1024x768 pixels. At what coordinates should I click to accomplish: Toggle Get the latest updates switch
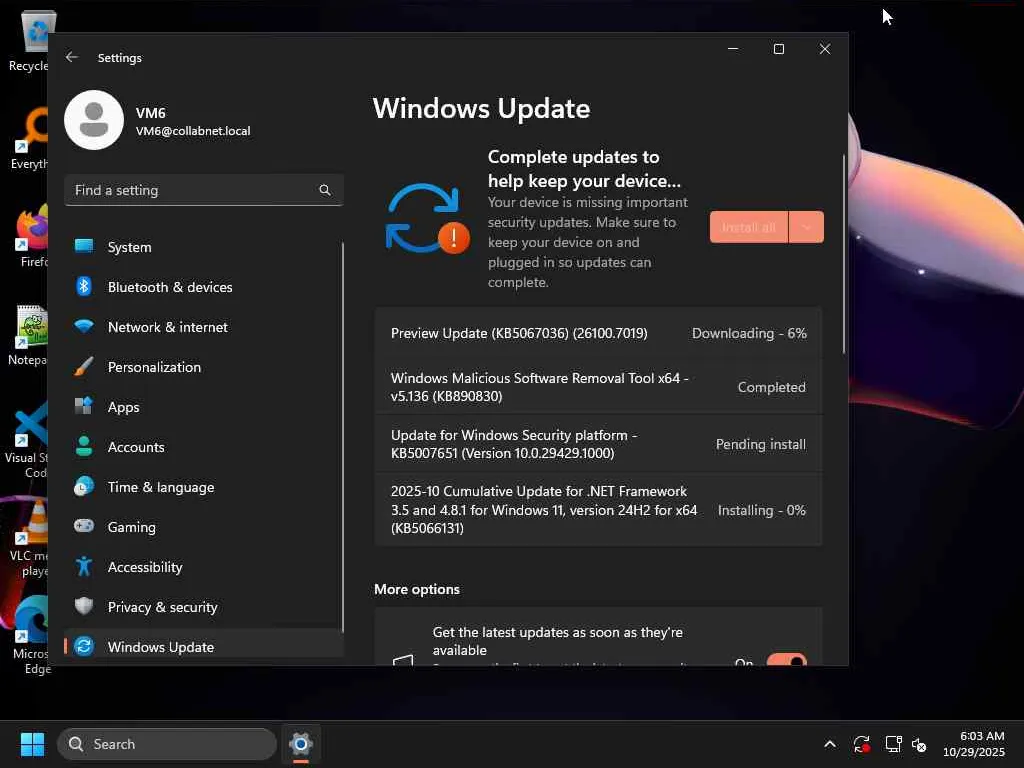tap(786, 660)
